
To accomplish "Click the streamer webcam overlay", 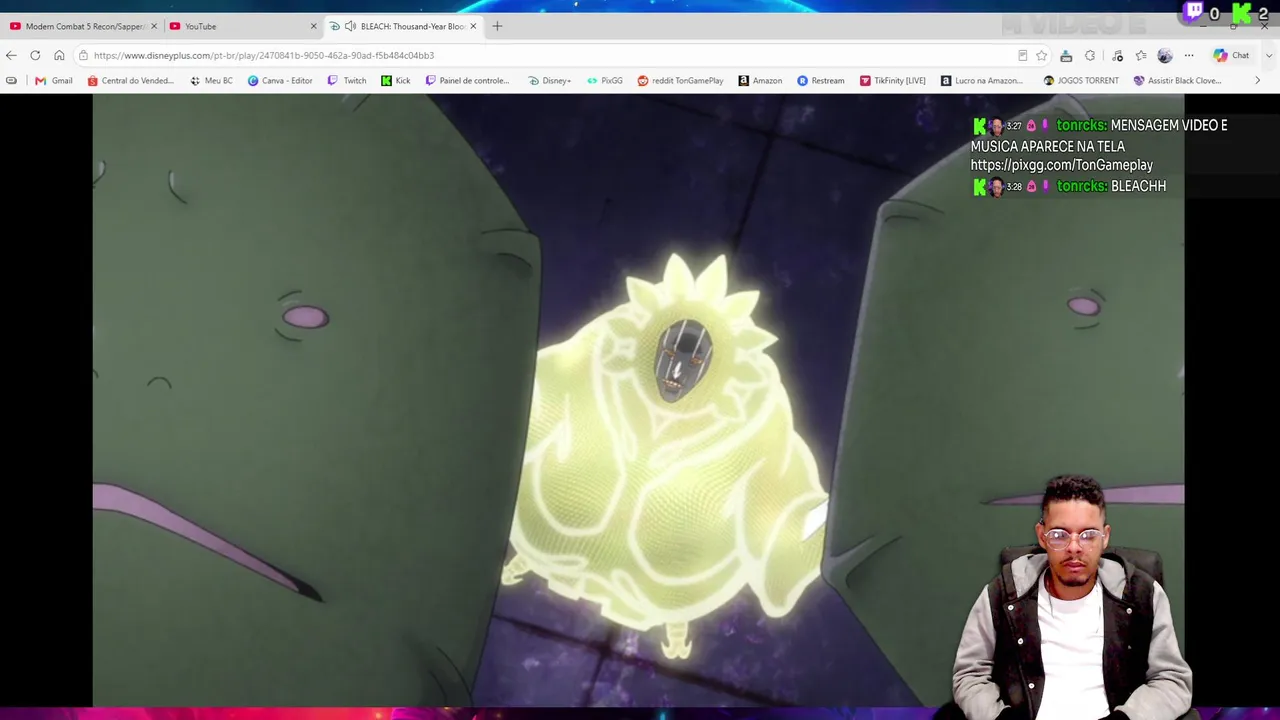I will coord(1070,596).
